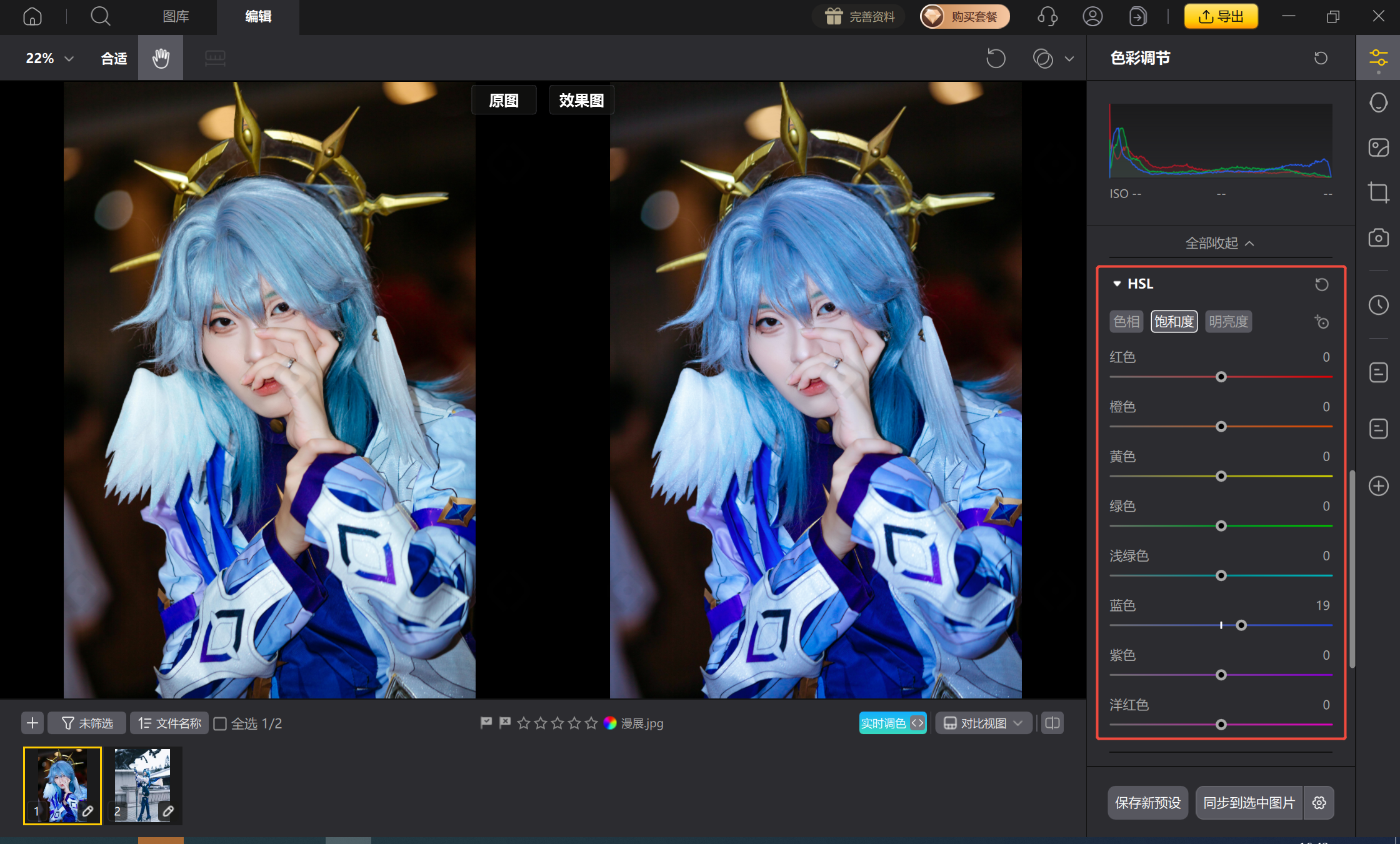This screenshot has height=844, width=1400.
Task: Select the crop tool in sidebar
Action: click(1378, 192)
